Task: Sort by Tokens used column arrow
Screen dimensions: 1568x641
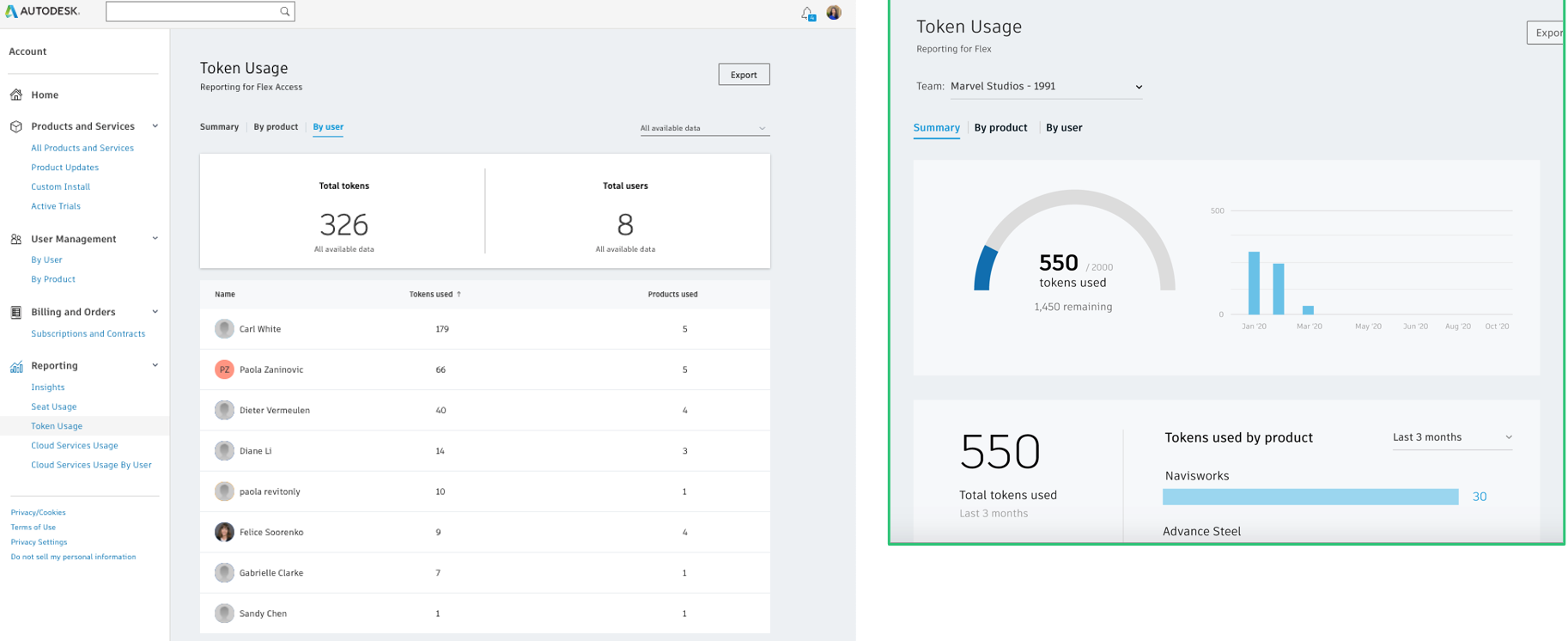Action: click(459, 294)
